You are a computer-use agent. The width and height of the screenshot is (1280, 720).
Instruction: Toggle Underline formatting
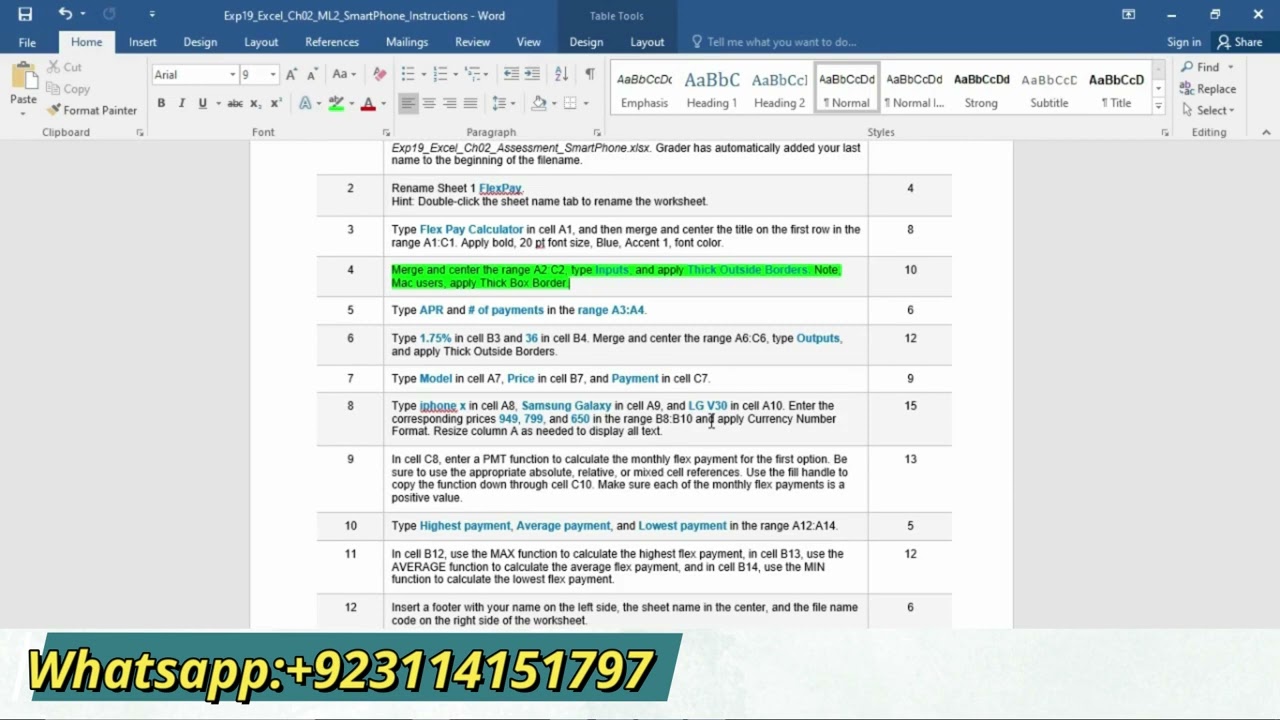tap(202, 103)
